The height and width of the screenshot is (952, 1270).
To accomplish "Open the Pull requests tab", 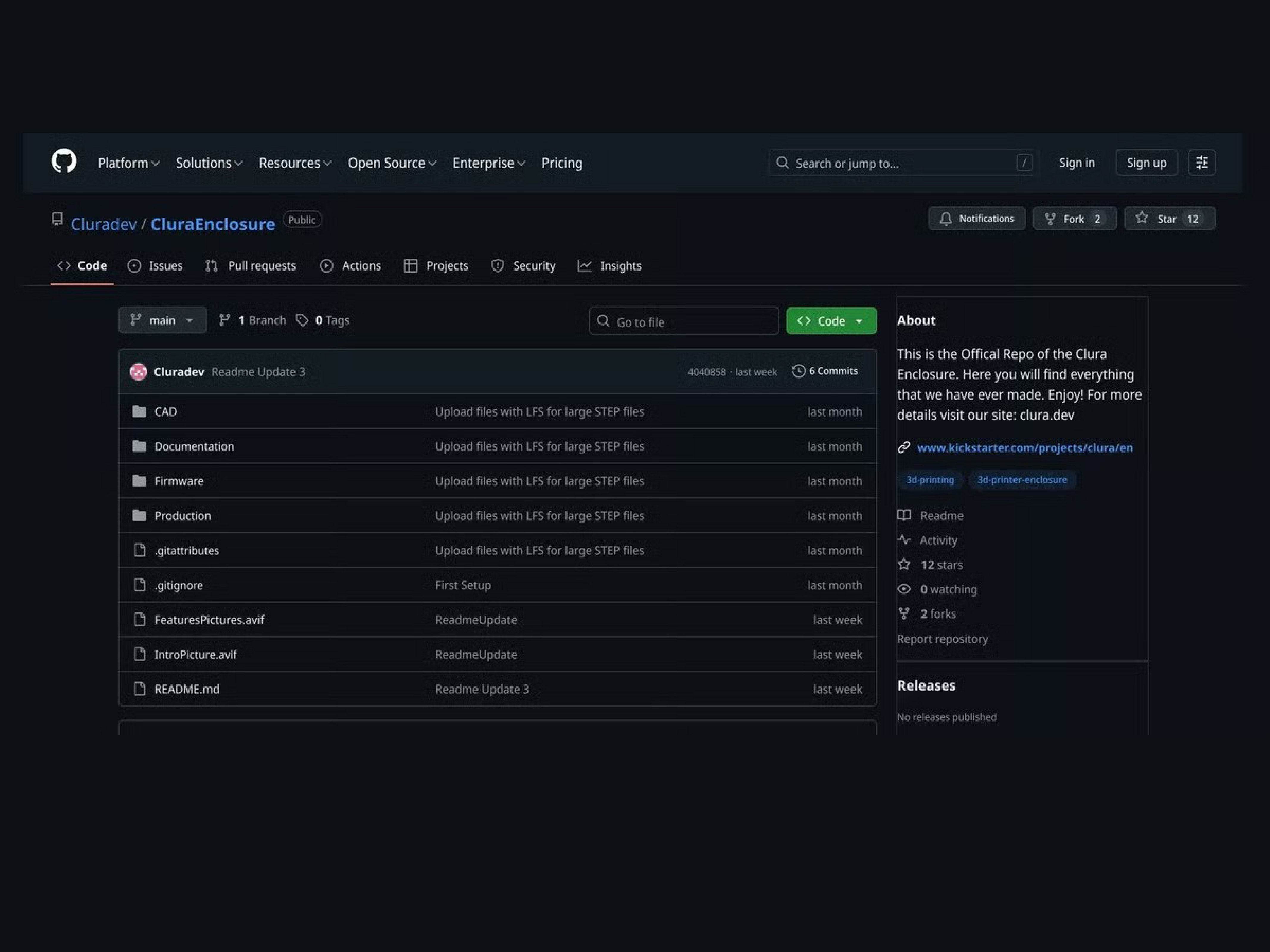I will [251, 266].
